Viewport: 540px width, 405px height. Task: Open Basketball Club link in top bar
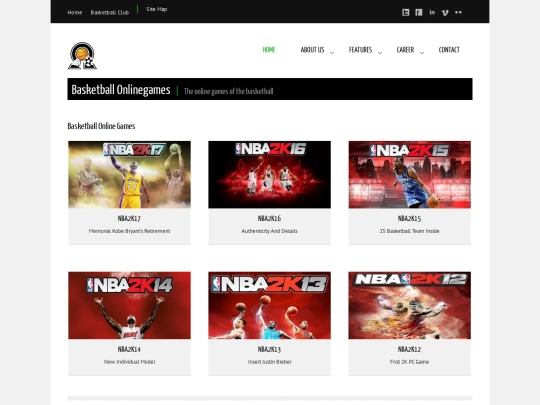(110, 12)
